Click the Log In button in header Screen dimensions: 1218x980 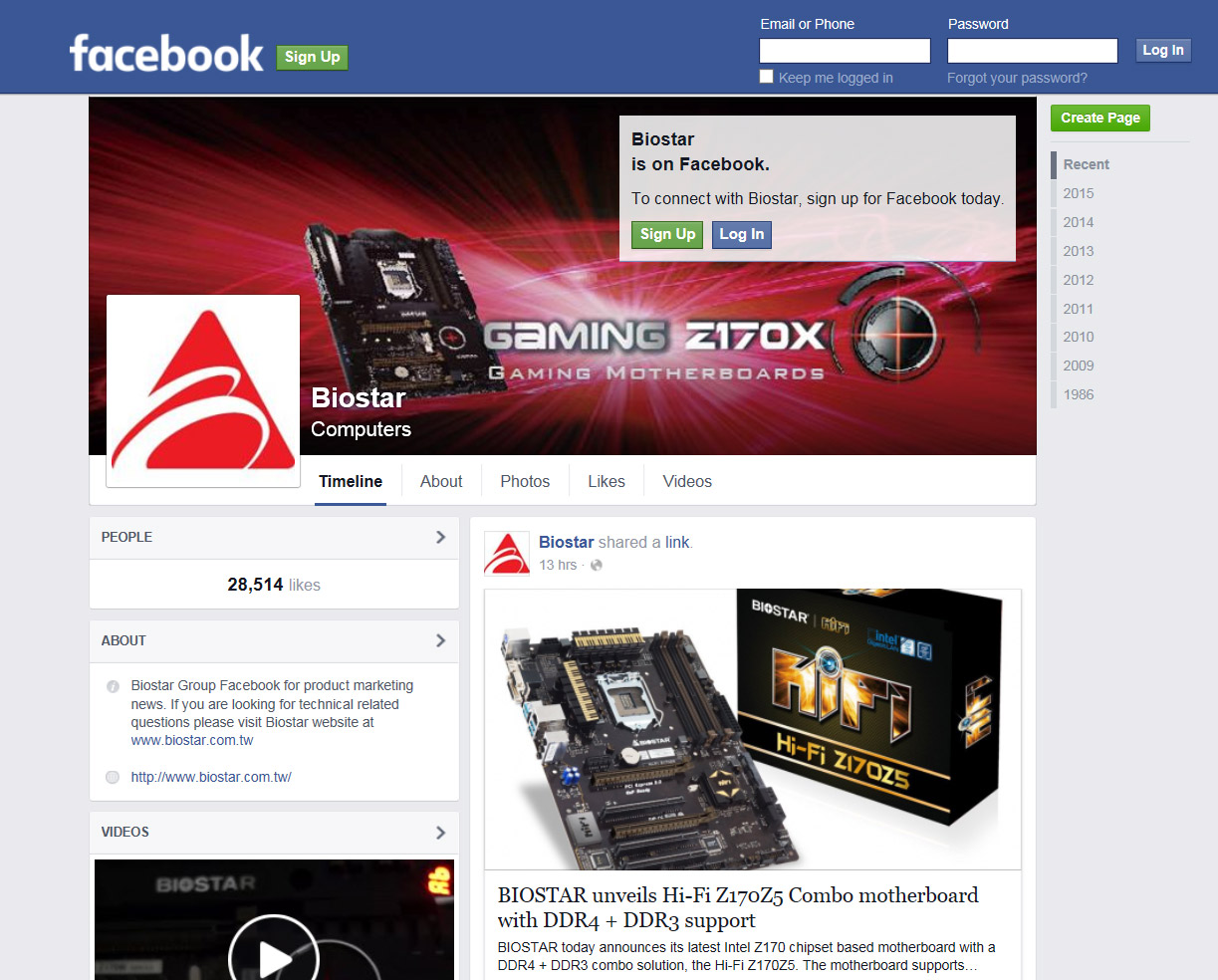[1163, 51]
